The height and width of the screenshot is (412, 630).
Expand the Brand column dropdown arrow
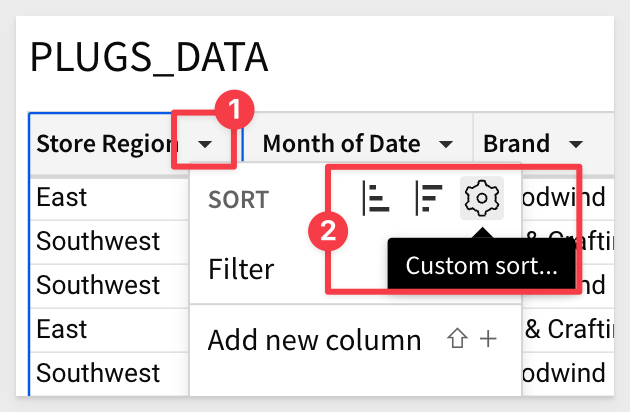(x=576, y=144)
